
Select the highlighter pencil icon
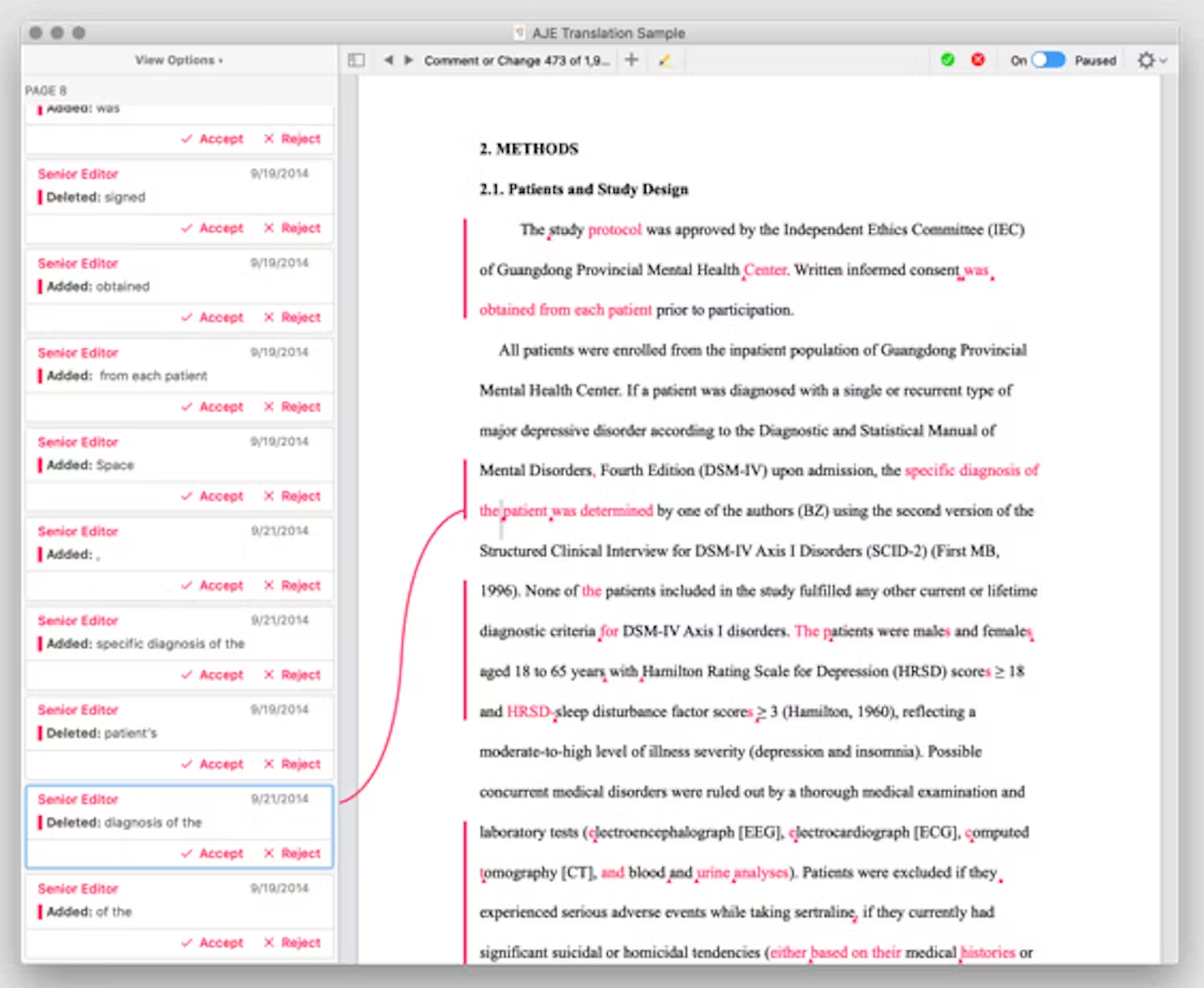[665, 60]
